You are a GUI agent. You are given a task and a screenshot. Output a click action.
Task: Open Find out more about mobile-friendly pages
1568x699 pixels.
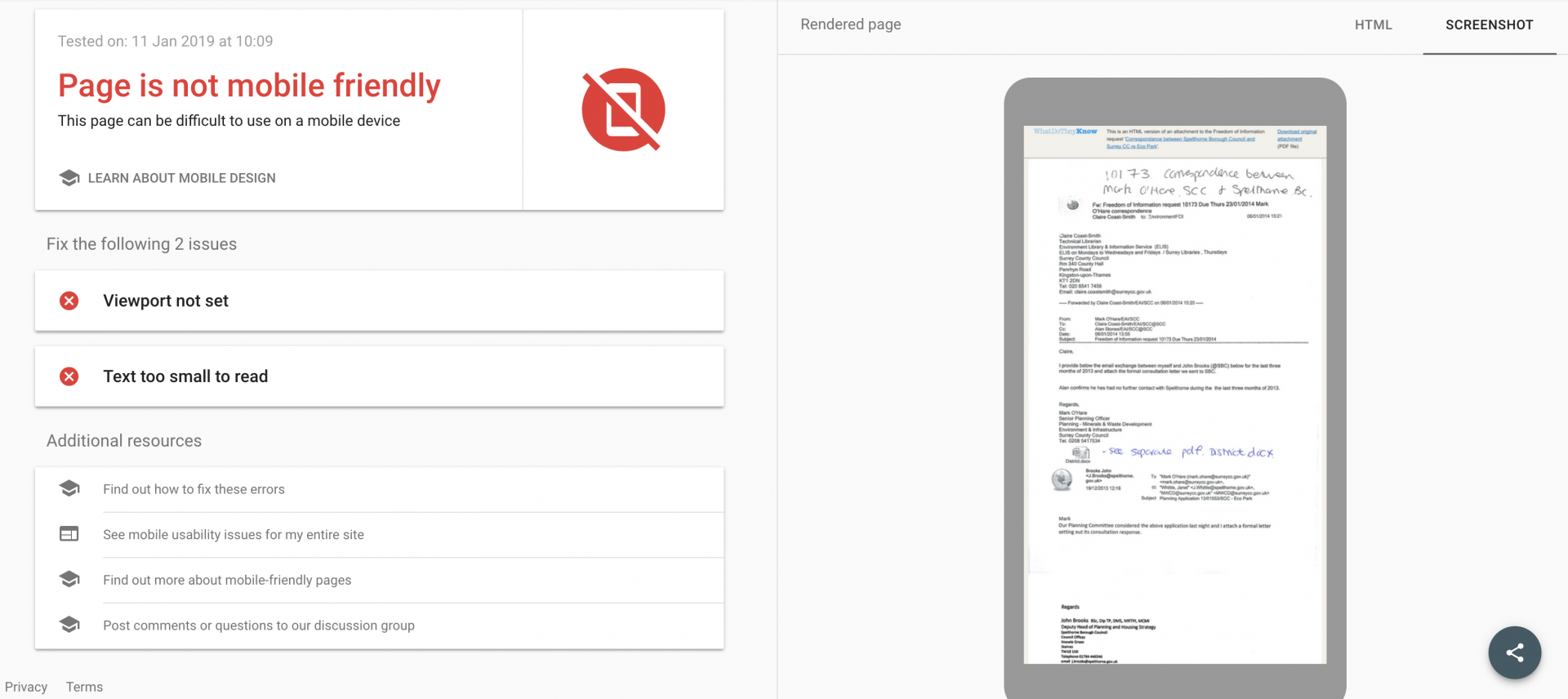click(227, 580)
